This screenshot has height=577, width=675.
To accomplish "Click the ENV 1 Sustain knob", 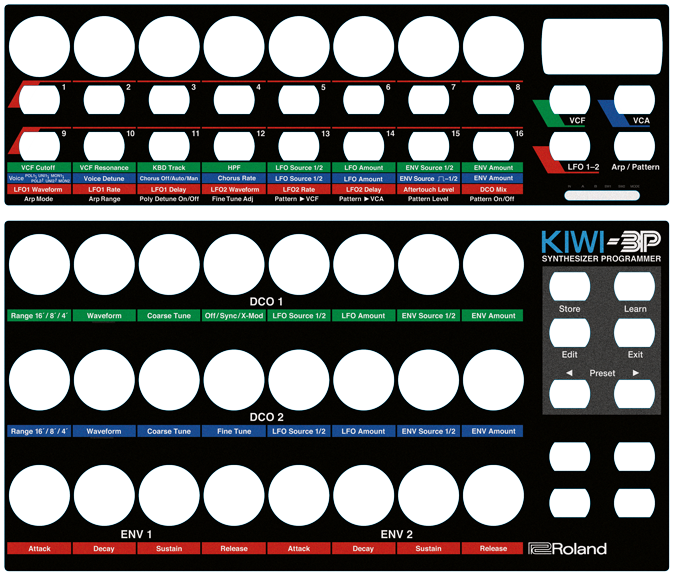I will [169, 496].
